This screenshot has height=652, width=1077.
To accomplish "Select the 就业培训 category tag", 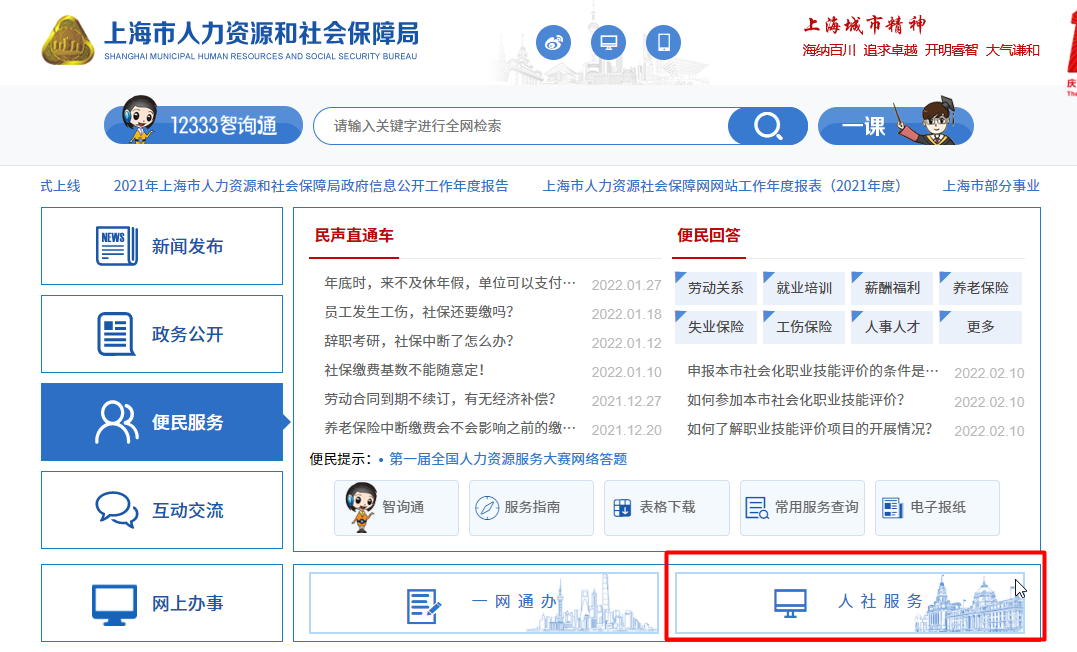I will [x=804, y=288].
